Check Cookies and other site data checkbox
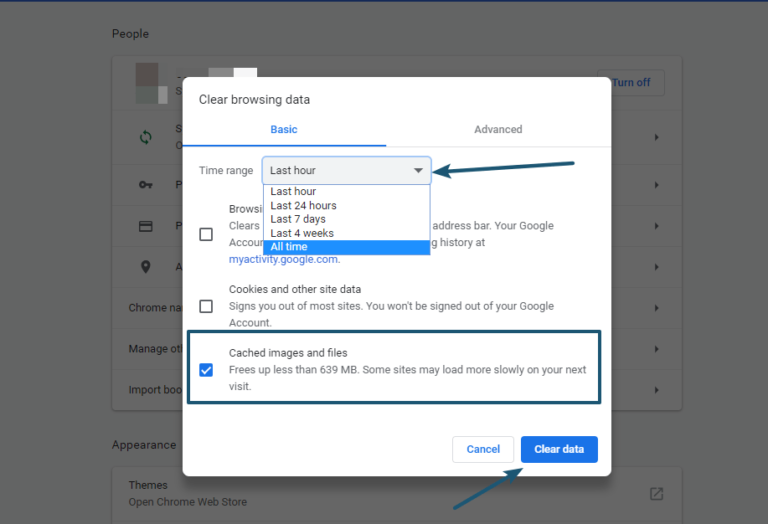This screenshot has width=768, height=524. pos(206,306)
